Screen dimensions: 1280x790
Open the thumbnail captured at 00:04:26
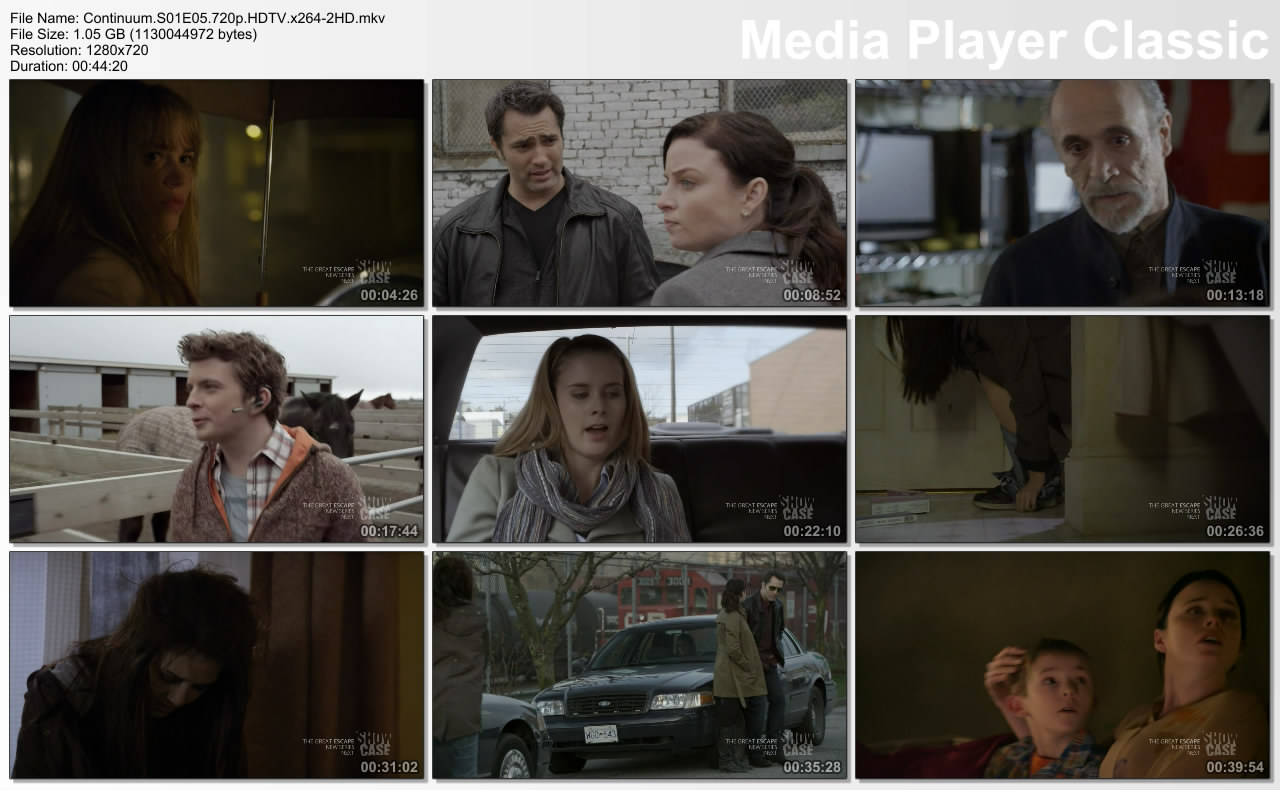coord(216,193)
